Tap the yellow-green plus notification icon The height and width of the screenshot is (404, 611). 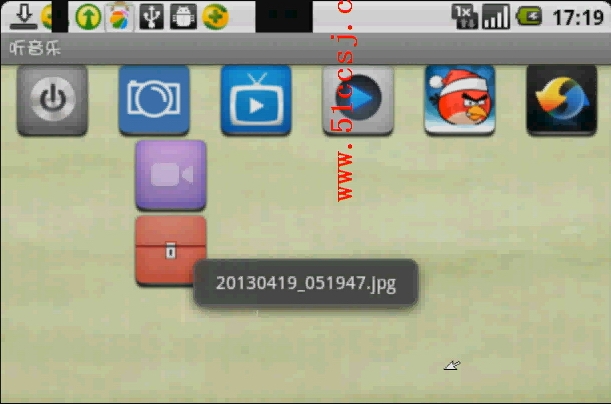pos(214,16)
